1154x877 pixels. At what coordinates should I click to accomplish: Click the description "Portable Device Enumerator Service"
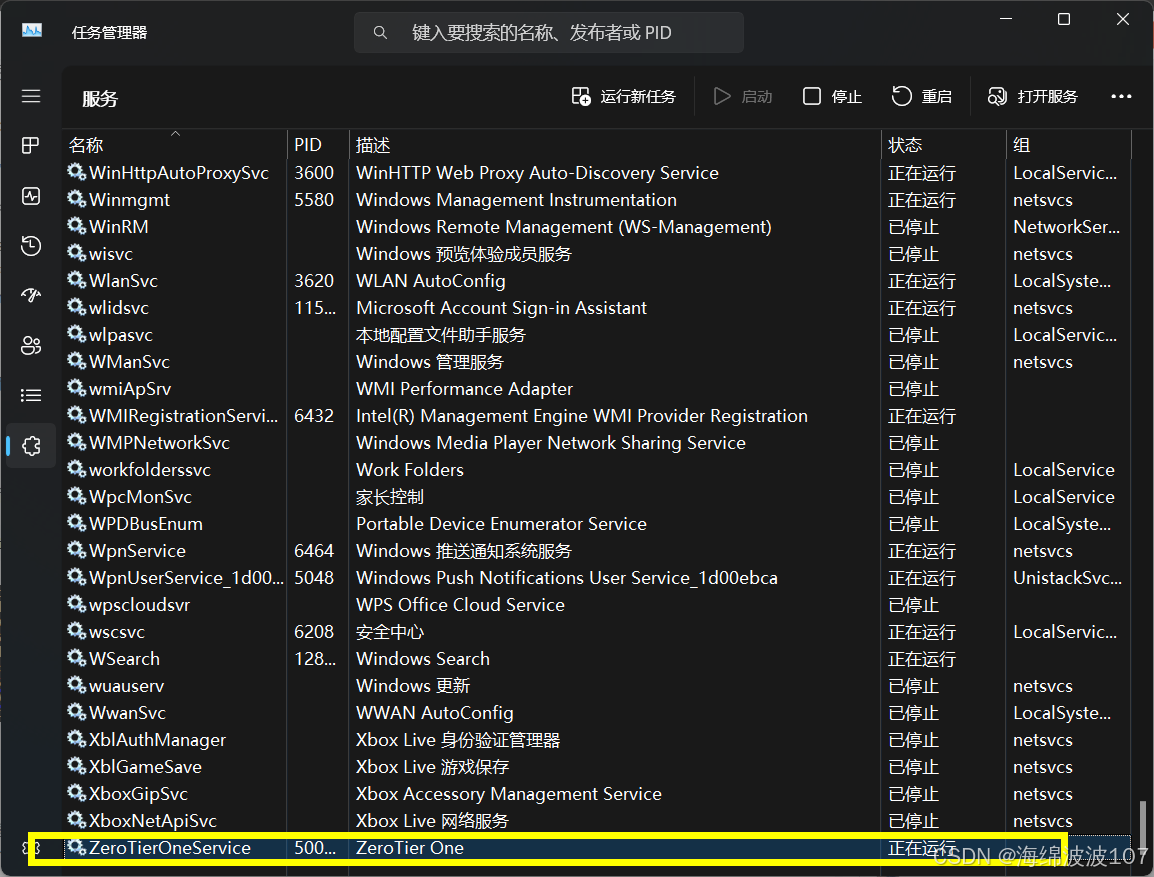[x=501, y=523]
